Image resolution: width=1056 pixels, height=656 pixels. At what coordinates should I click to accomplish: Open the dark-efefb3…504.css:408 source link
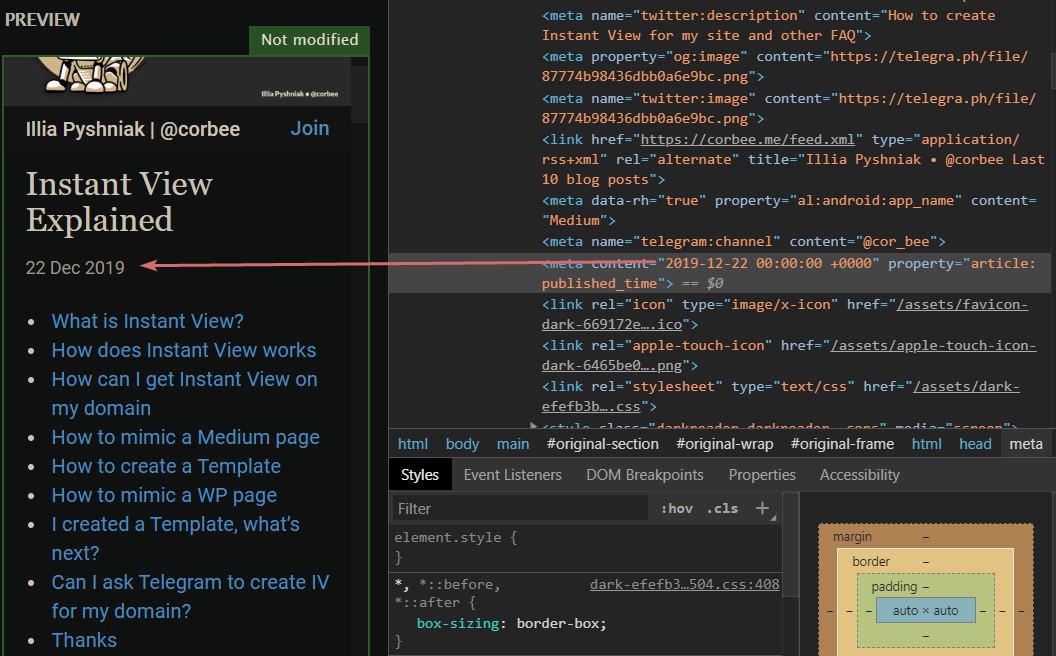coord(684,584)
